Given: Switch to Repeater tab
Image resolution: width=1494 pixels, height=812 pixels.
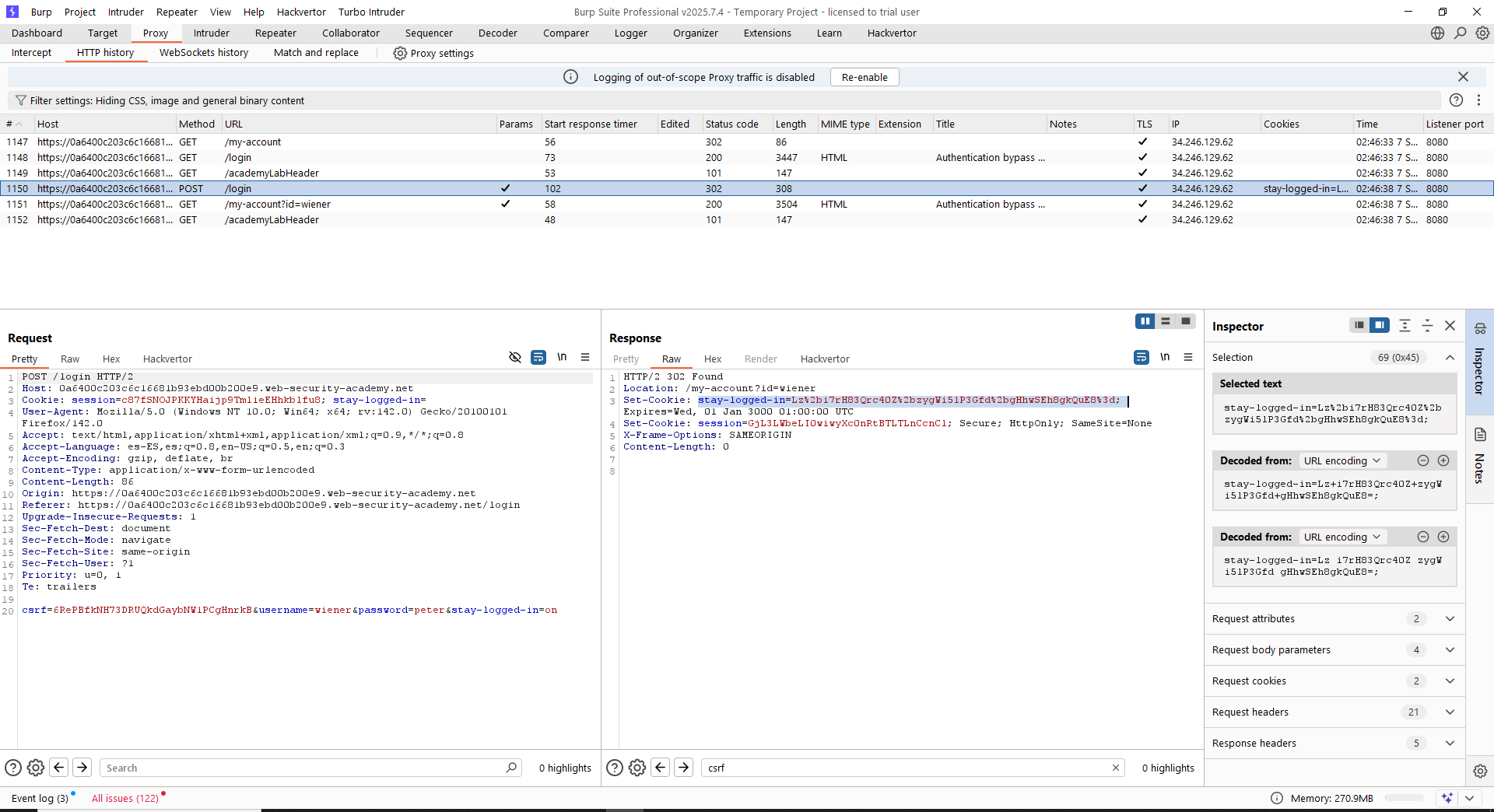Looking at the screenshot, I should pos(275,33).
